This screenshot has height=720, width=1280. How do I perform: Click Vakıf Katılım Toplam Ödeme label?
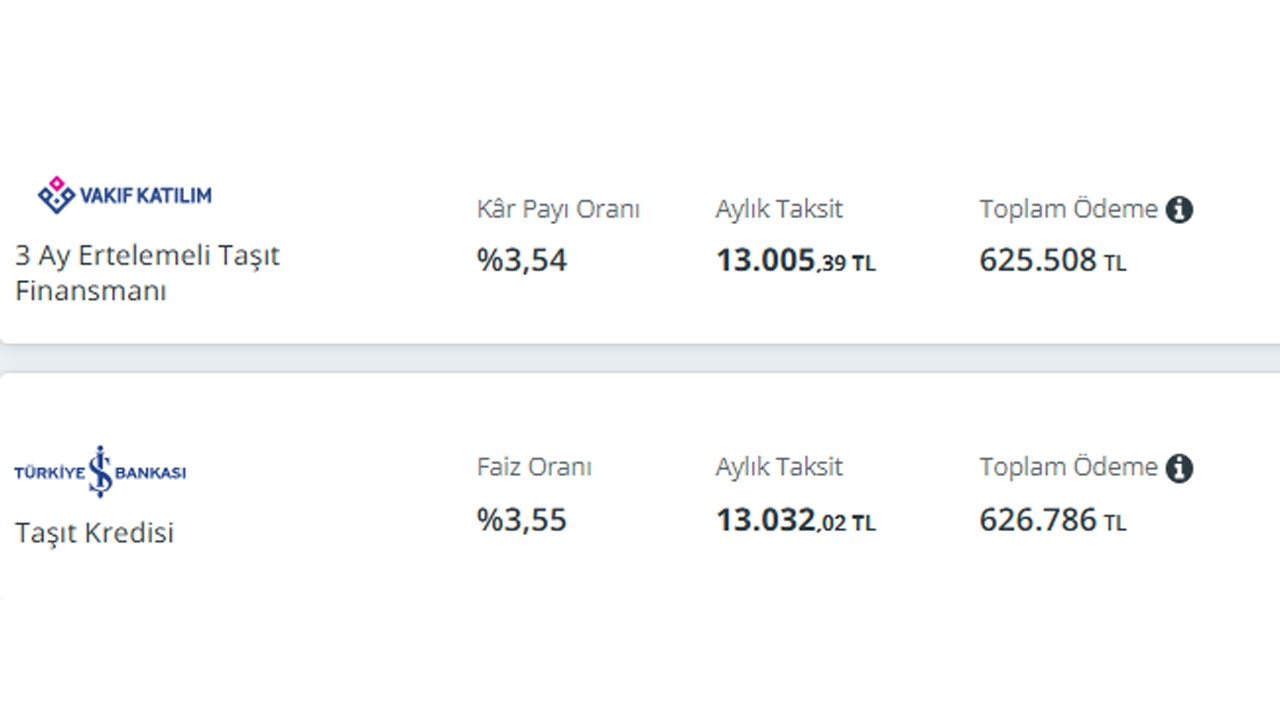[1068, 210]
